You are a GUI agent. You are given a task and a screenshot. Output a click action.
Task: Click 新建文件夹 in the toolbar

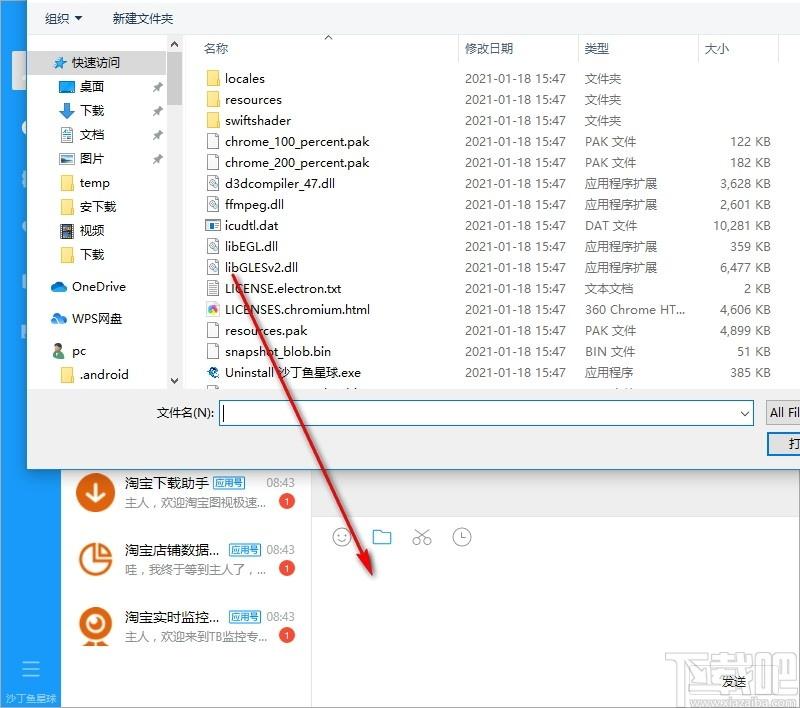(143, 18)
